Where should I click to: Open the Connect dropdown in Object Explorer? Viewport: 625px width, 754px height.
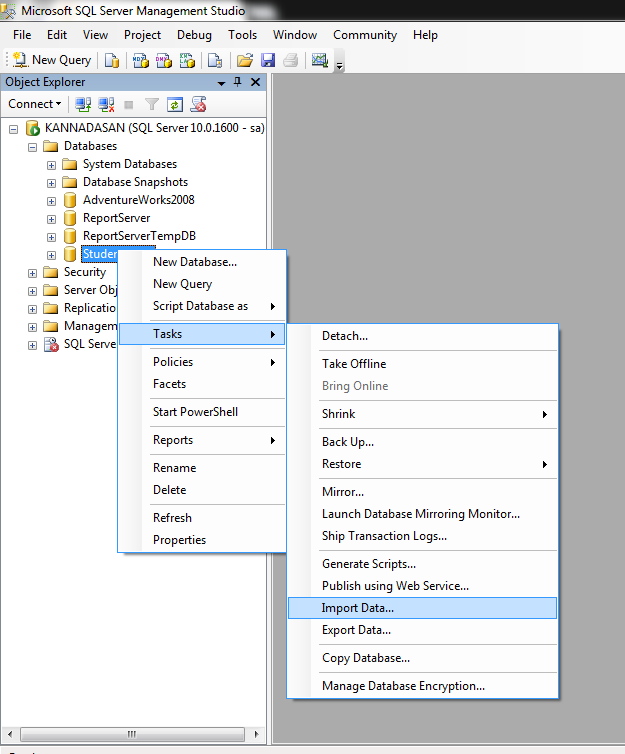click(35, 104)
